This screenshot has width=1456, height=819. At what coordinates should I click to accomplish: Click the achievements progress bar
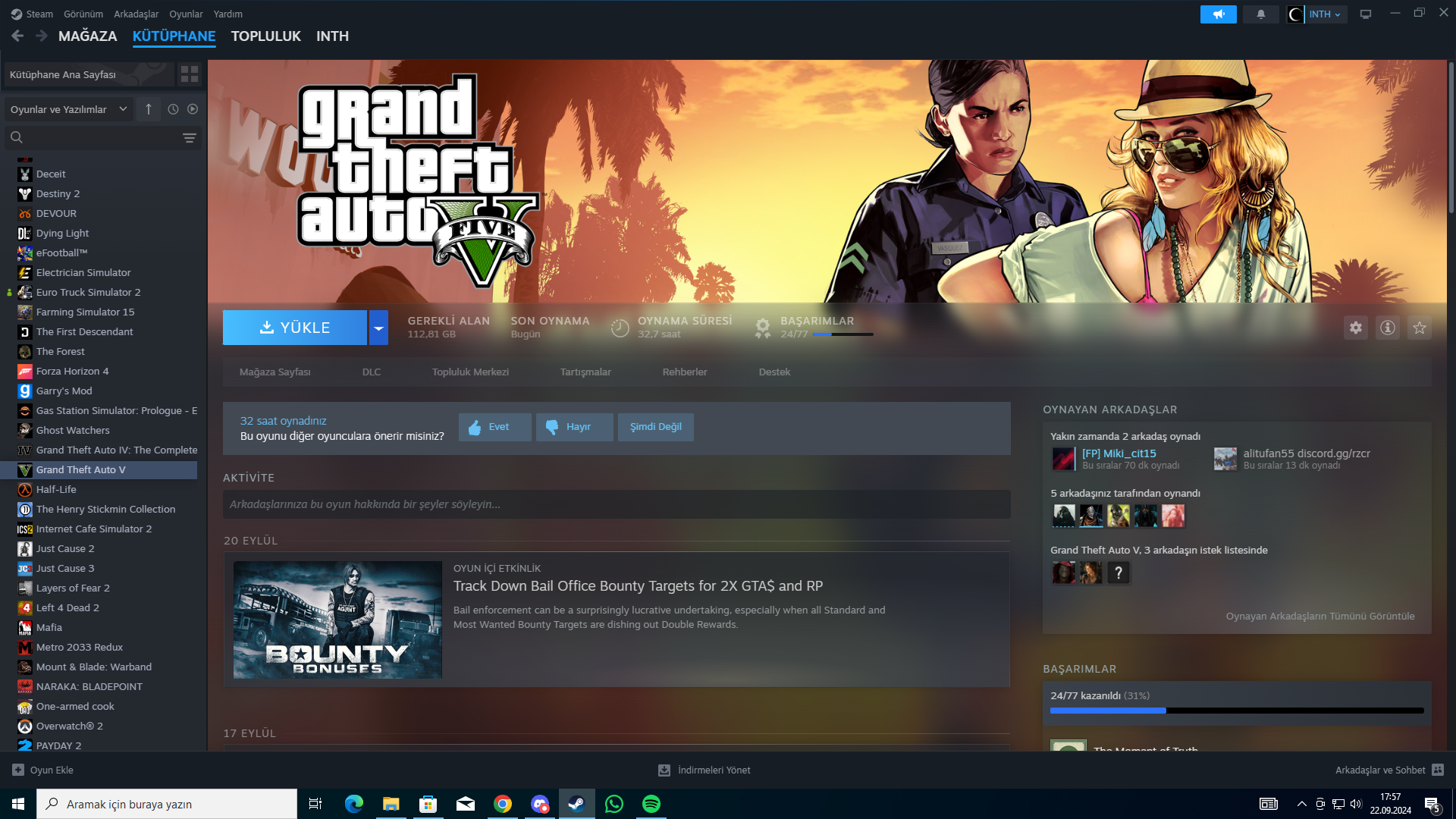[1236, 711]
